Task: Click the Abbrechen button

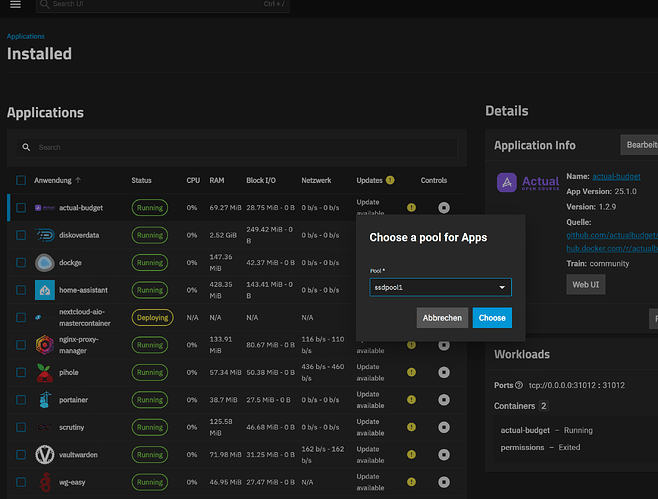Action: tap(442, 318)
